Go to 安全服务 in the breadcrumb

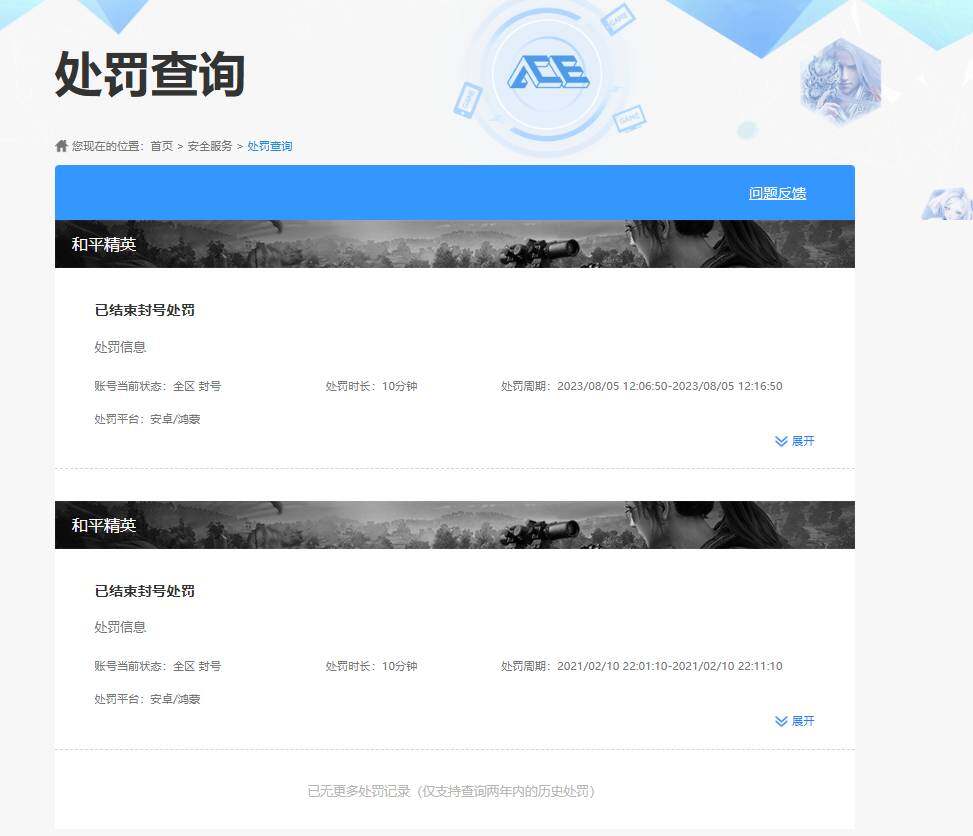(210, 146)
